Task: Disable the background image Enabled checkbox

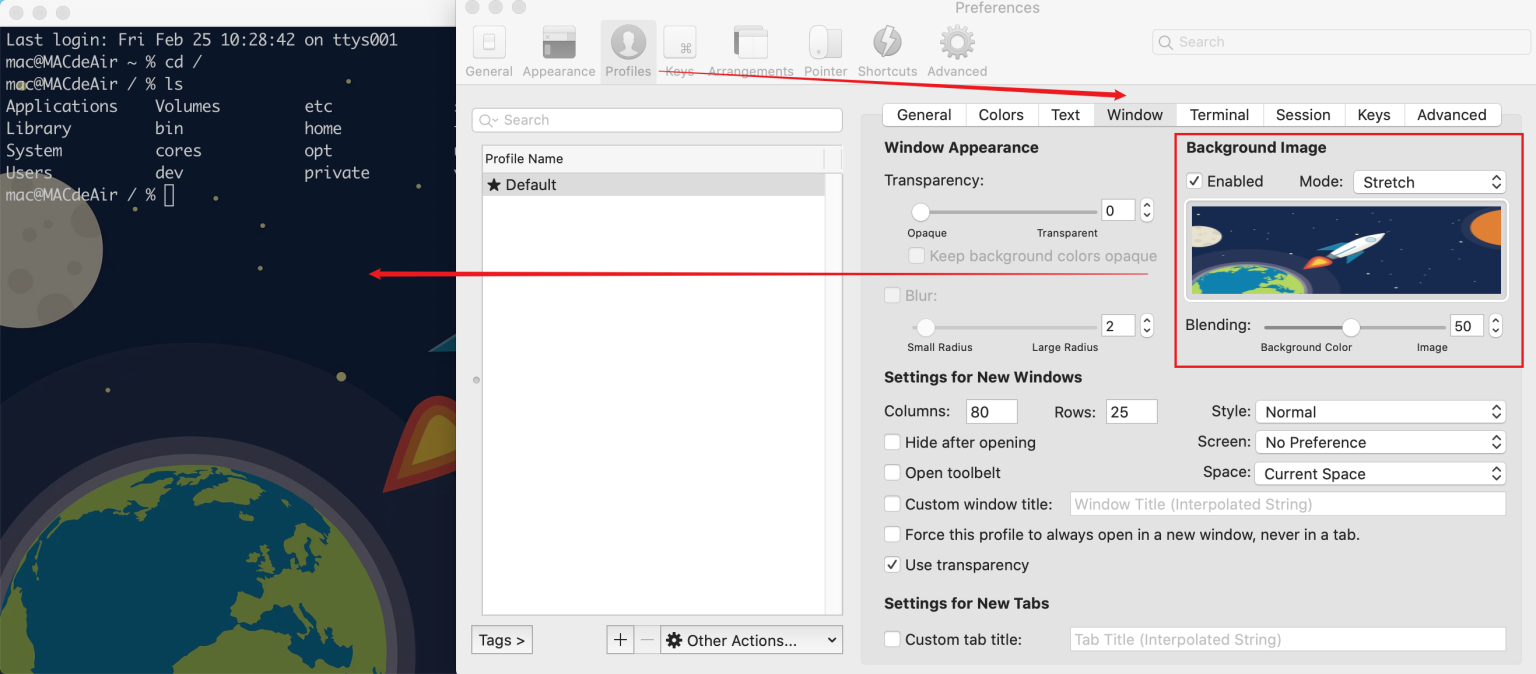Action: coord(1194,181)
